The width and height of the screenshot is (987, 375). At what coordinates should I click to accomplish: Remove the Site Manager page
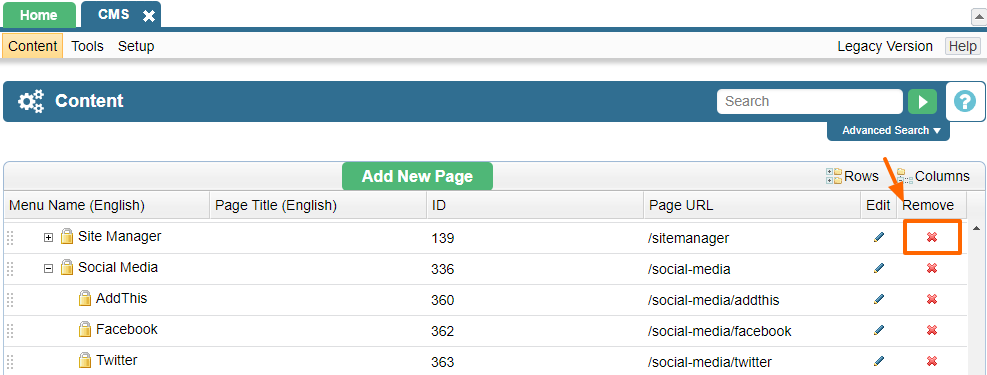coord(932,237)
